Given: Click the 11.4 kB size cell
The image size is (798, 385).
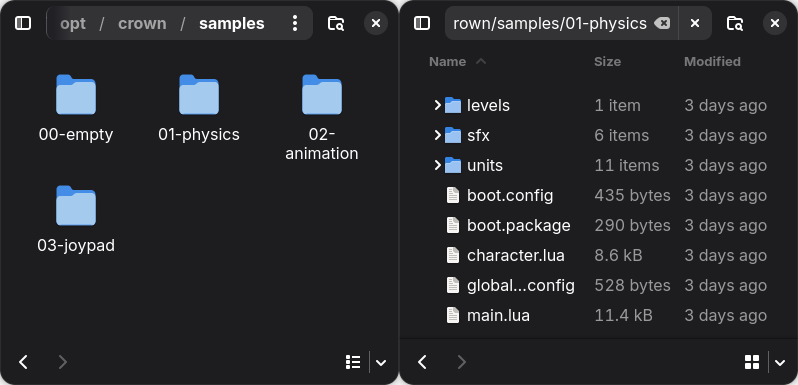Looking at the screenshot, I should point(623,316).
